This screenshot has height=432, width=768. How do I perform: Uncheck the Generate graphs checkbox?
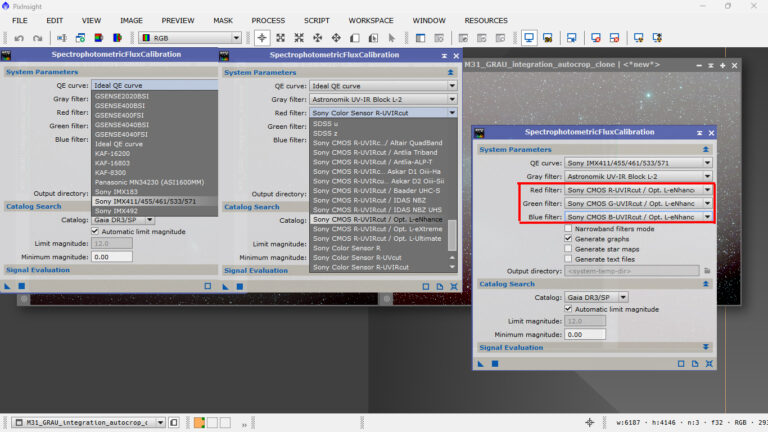tap(568, 239)
